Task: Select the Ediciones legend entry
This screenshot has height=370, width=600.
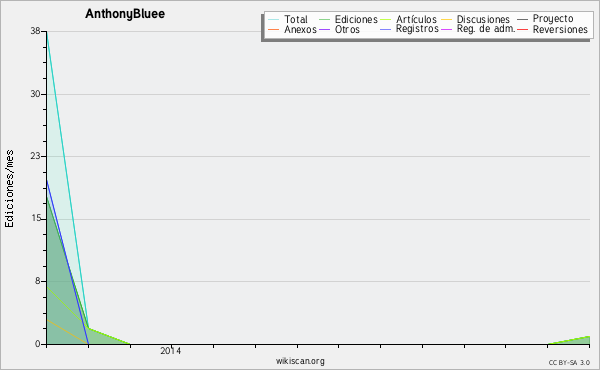Action: (x=348, y=19)
